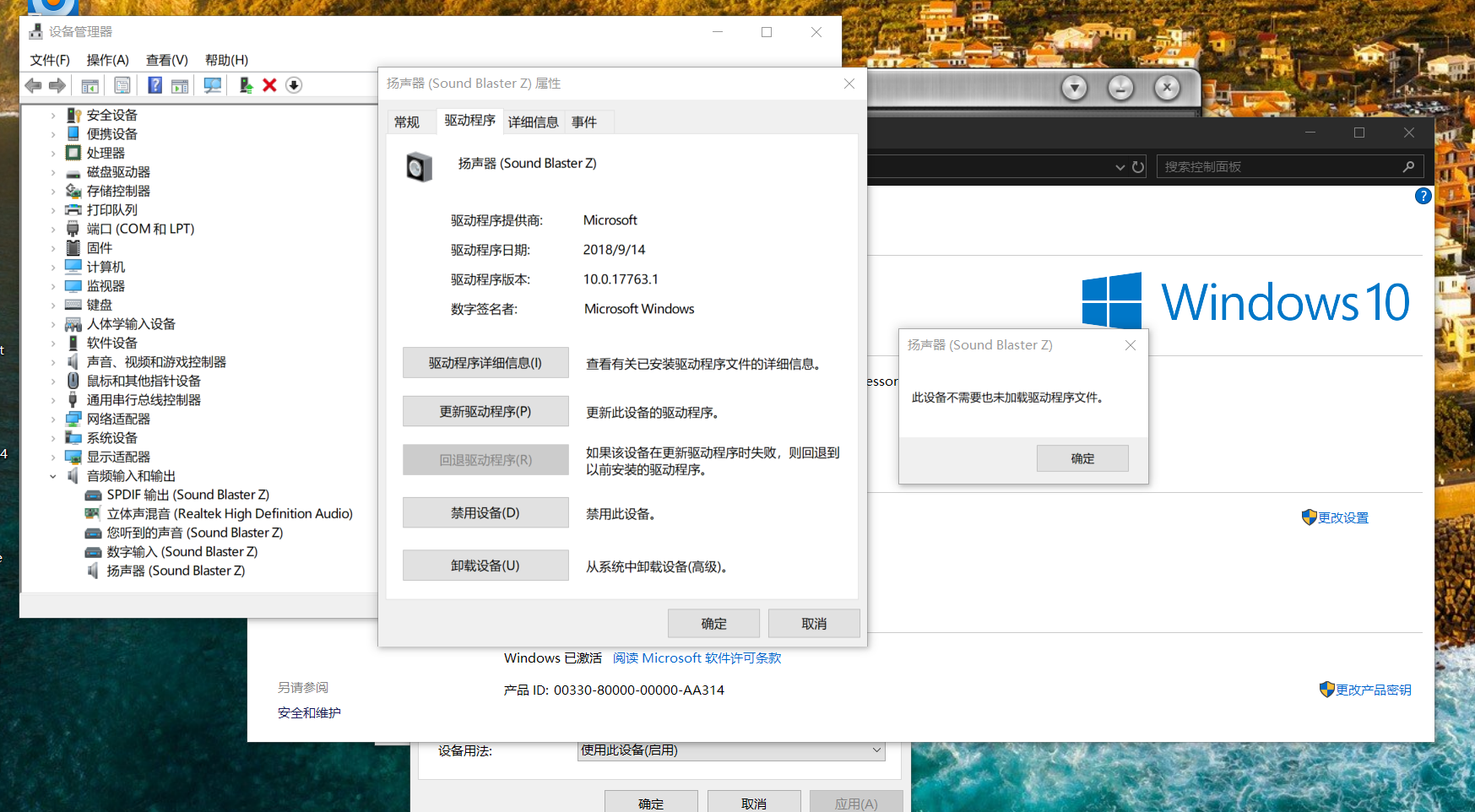This screenshot has width=1475, height=812.
Task: Open the 文件(F) menu
Action: [x=50, y=60]
